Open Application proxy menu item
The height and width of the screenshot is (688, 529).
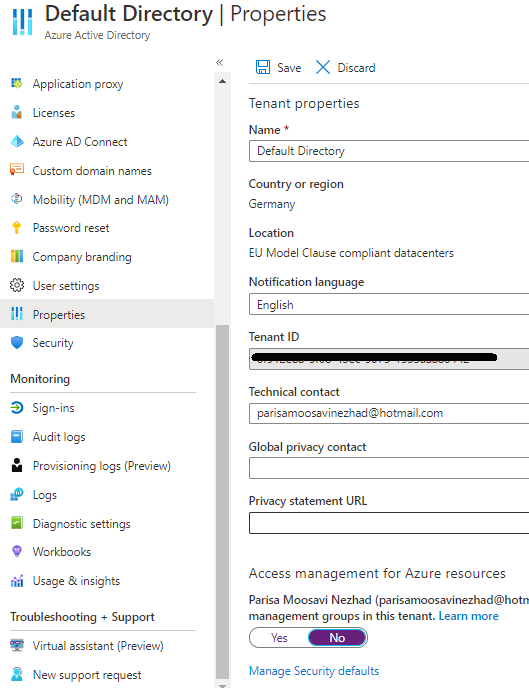[78, 83]
